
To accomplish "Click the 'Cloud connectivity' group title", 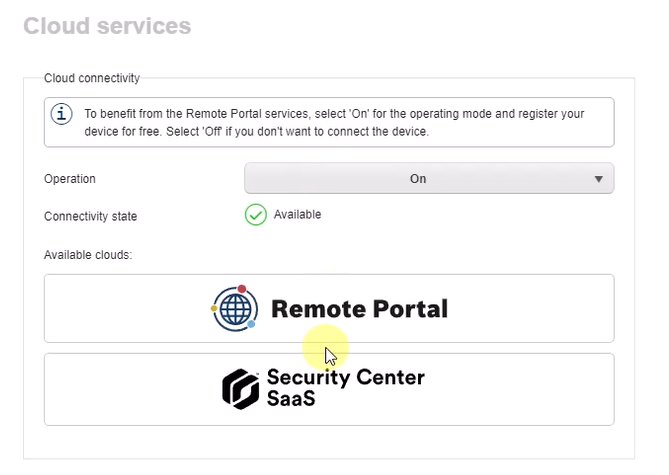I will (x=92, y=77).
